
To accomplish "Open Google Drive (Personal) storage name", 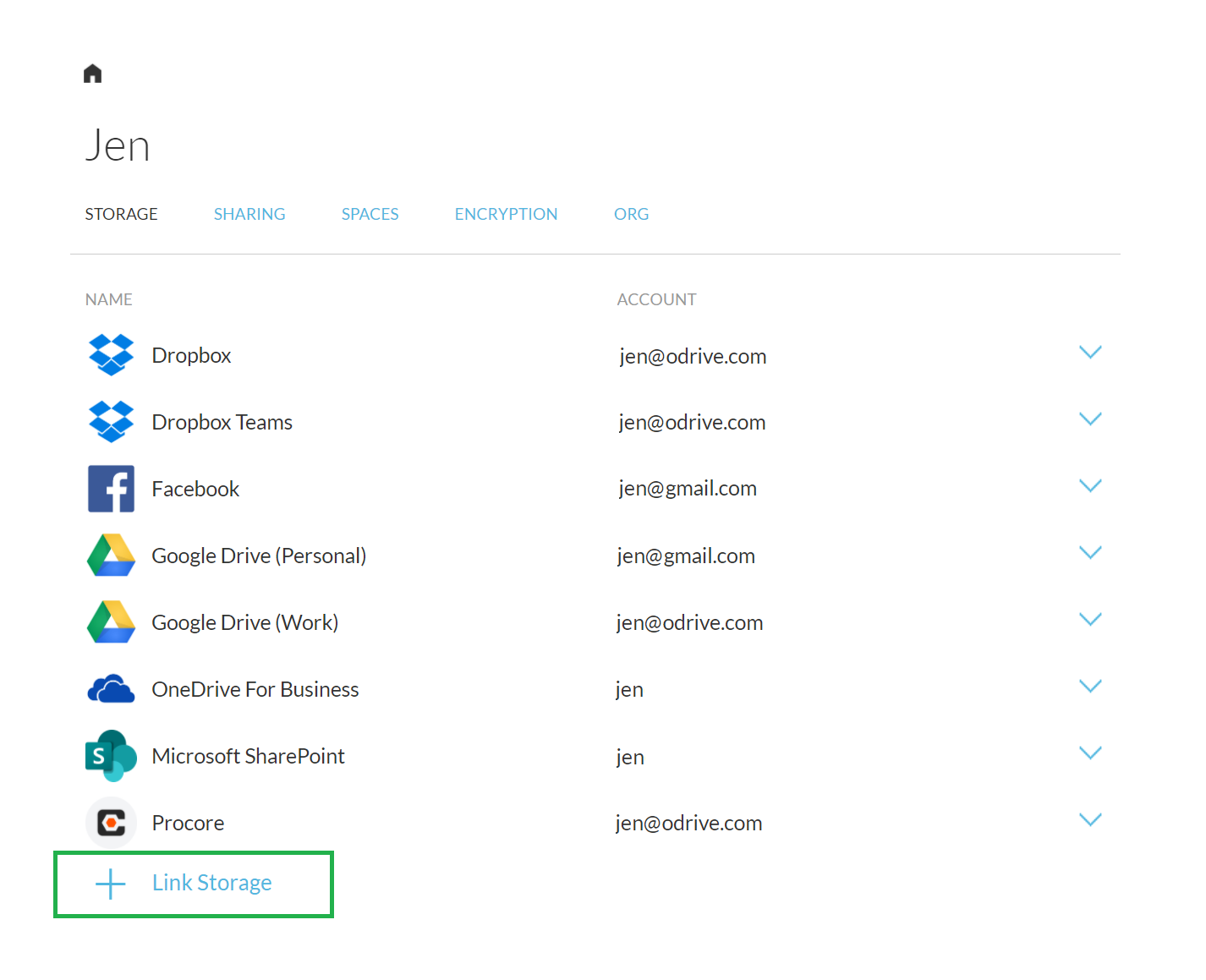I will pos(259,556).
